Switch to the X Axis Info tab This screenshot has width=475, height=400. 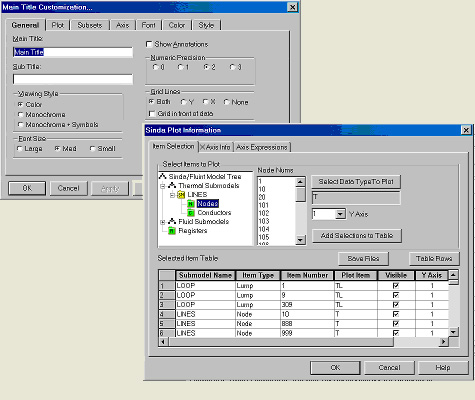(x=215, y=147)
